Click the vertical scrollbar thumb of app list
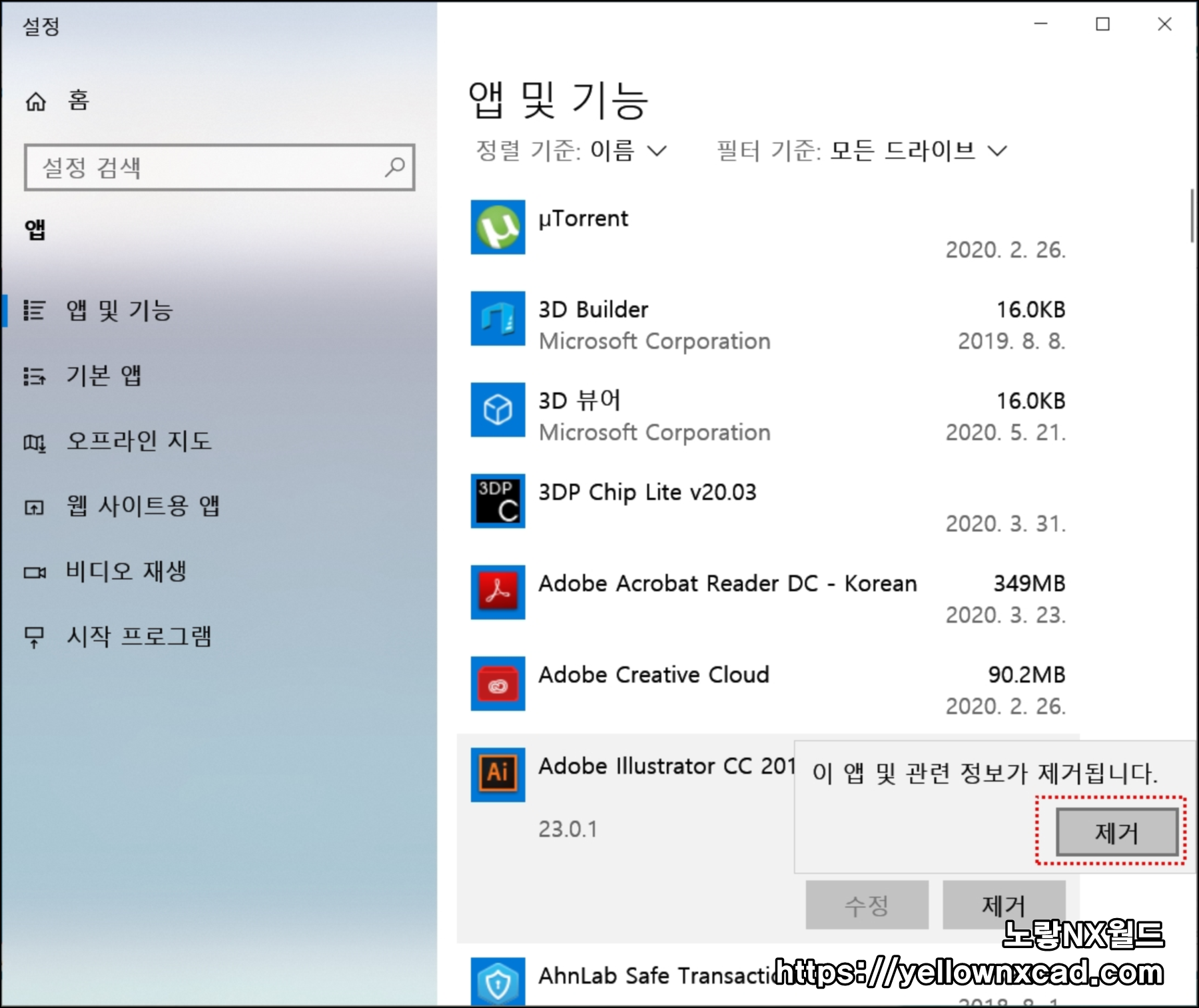The image size is (1199, 1008). click(1192, 216)
